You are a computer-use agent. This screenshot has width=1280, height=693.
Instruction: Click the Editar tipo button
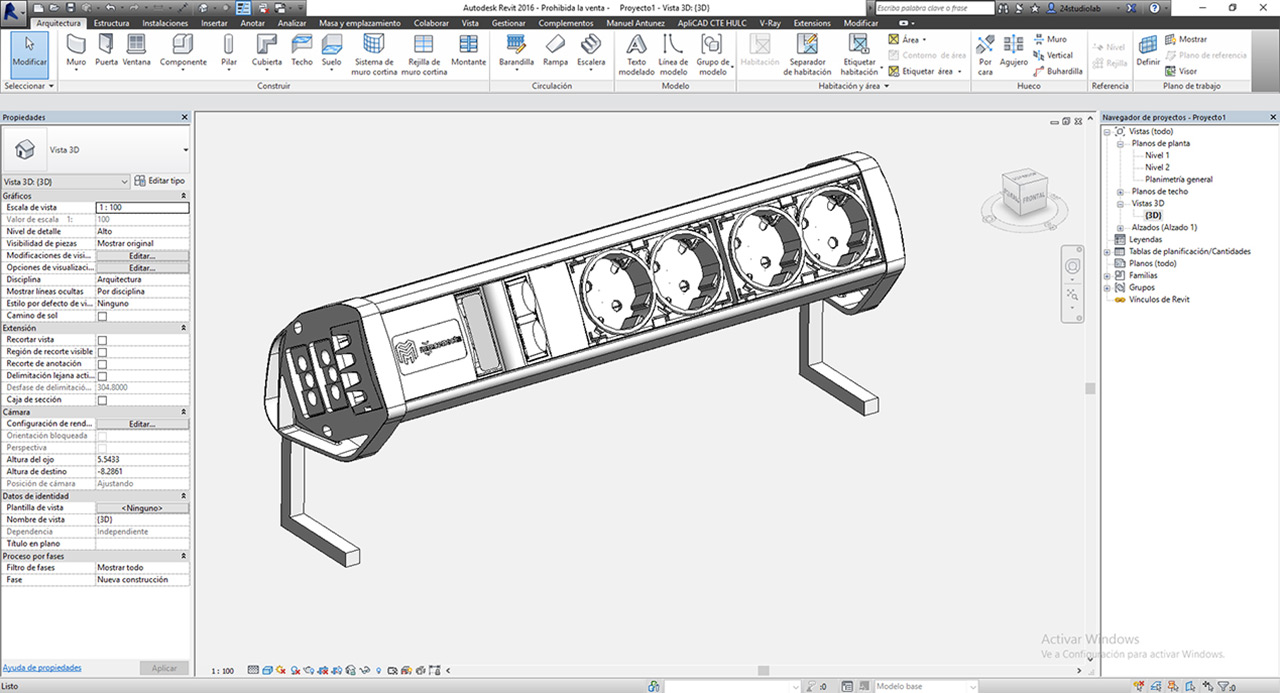coord(160,181)
